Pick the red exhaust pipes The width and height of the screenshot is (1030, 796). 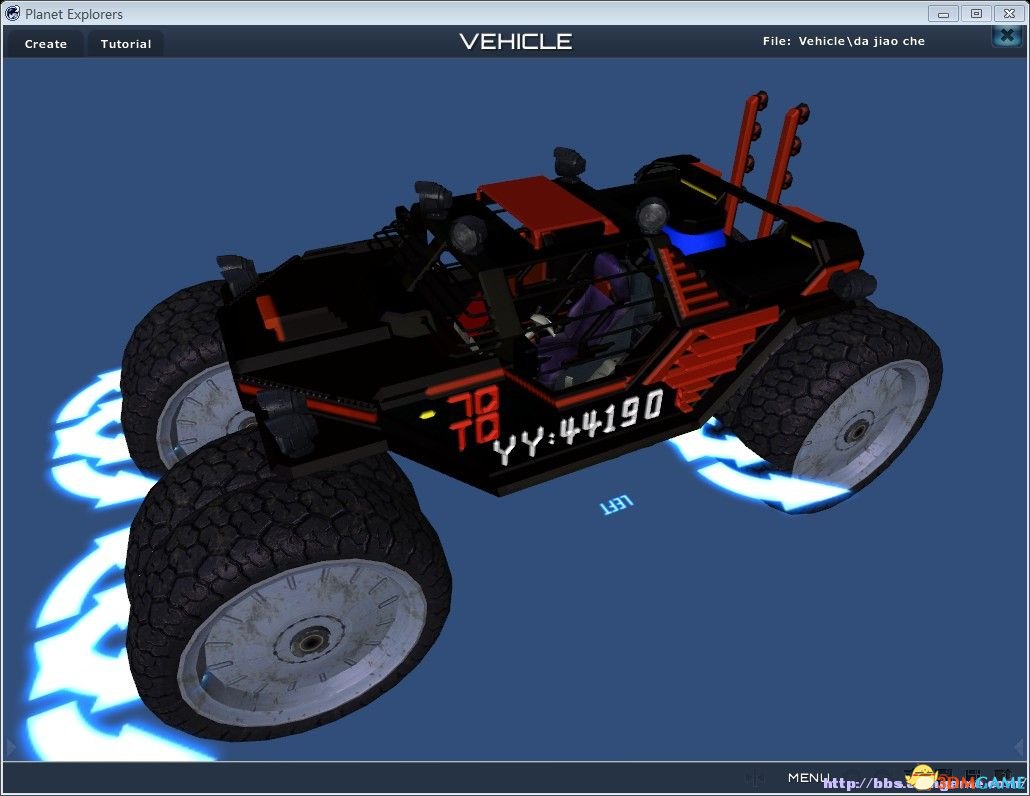coord(765,160)
